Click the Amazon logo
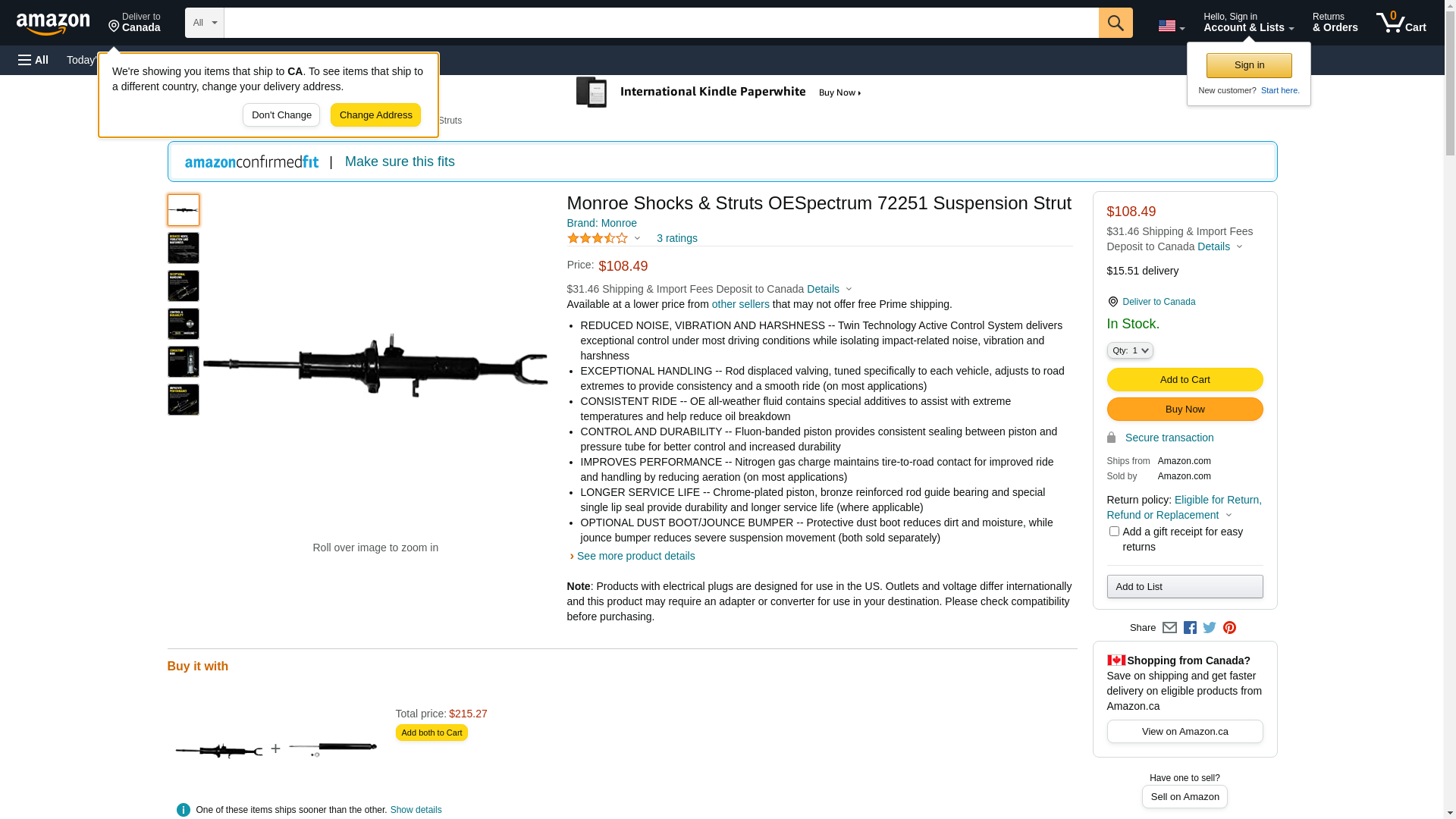Viewport: 1456px width, 819px height. click(53, 24)
